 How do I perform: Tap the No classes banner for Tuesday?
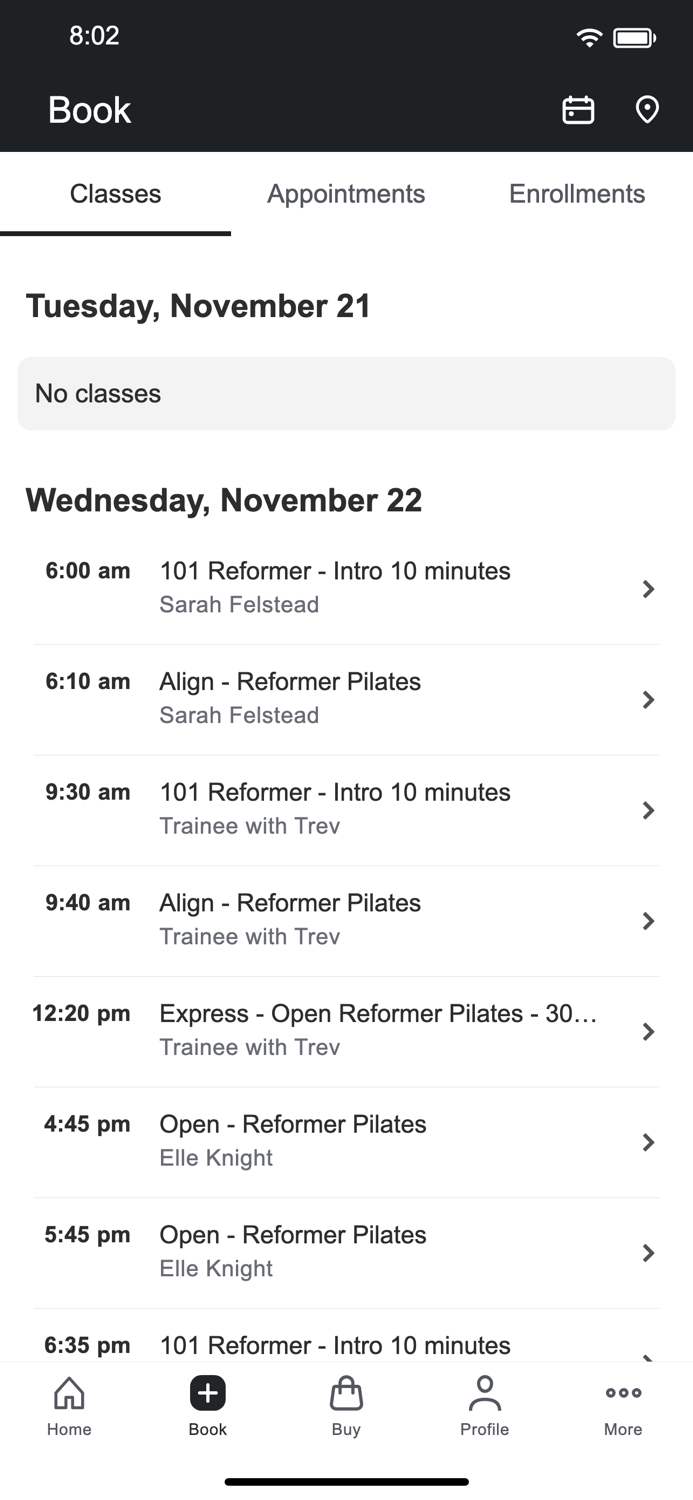click(346, 393)
